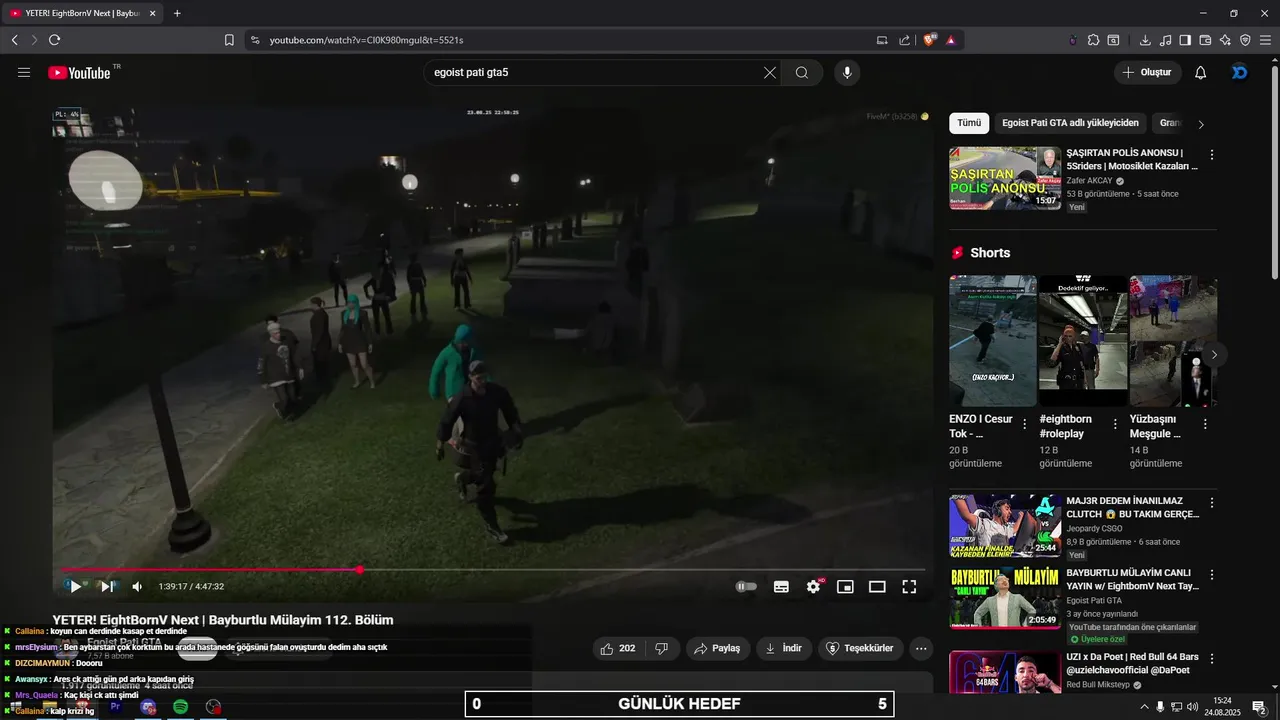Open options for the #eightborn #roleplay short

(x=1115, y=424)
